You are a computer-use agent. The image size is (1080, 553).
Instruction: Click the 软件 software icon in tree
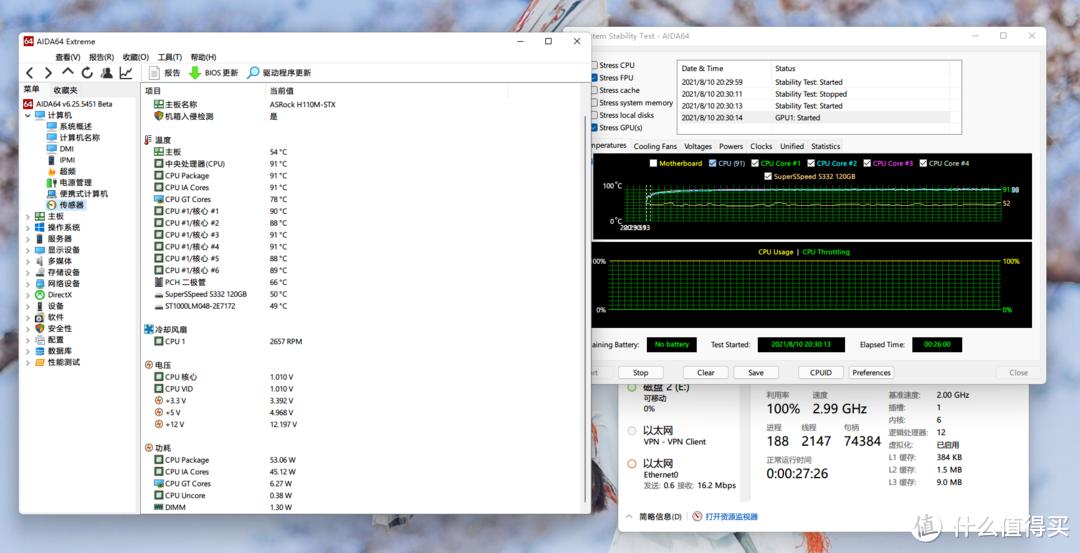(40, 317)
